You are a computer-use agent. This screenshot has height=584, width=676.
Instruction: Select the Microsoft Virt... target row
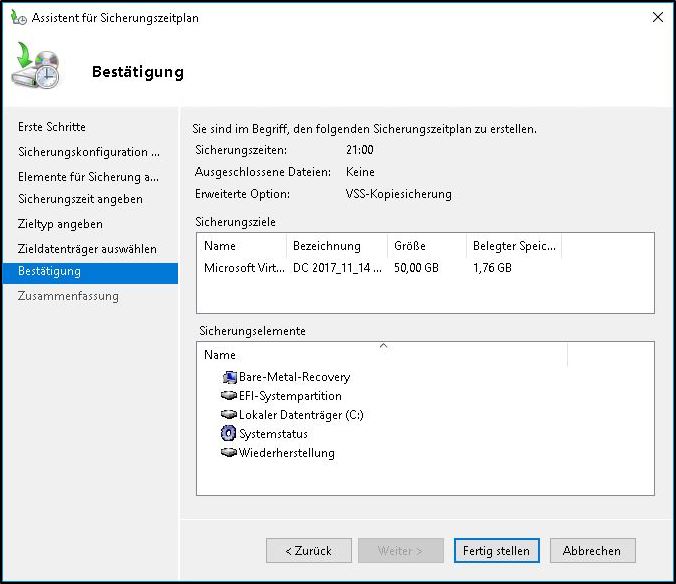point(244,268)
